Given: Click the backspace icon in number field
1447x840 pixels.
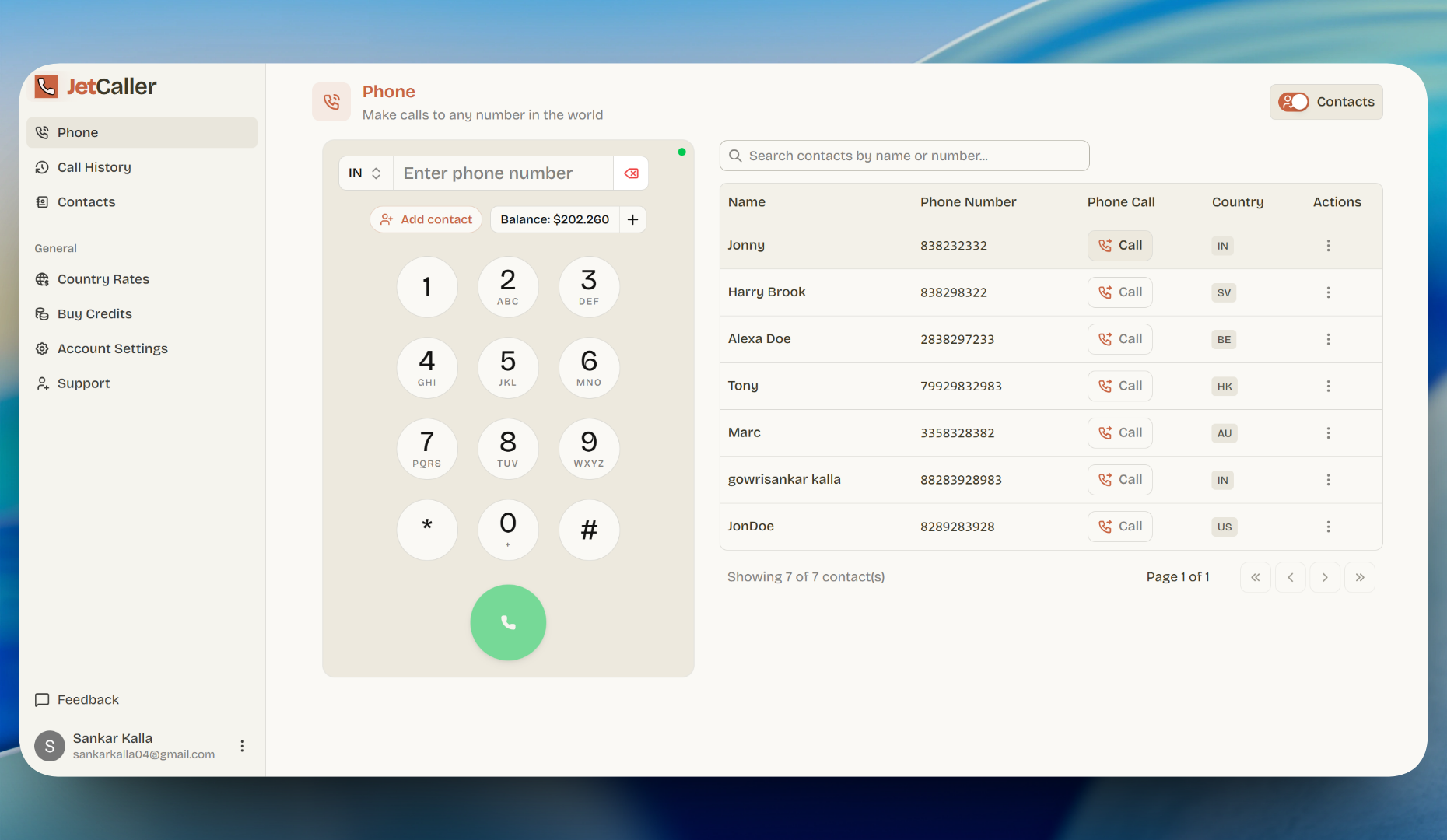Looking at the screenshot, I should pyautogui.click(x=630, y=173).
